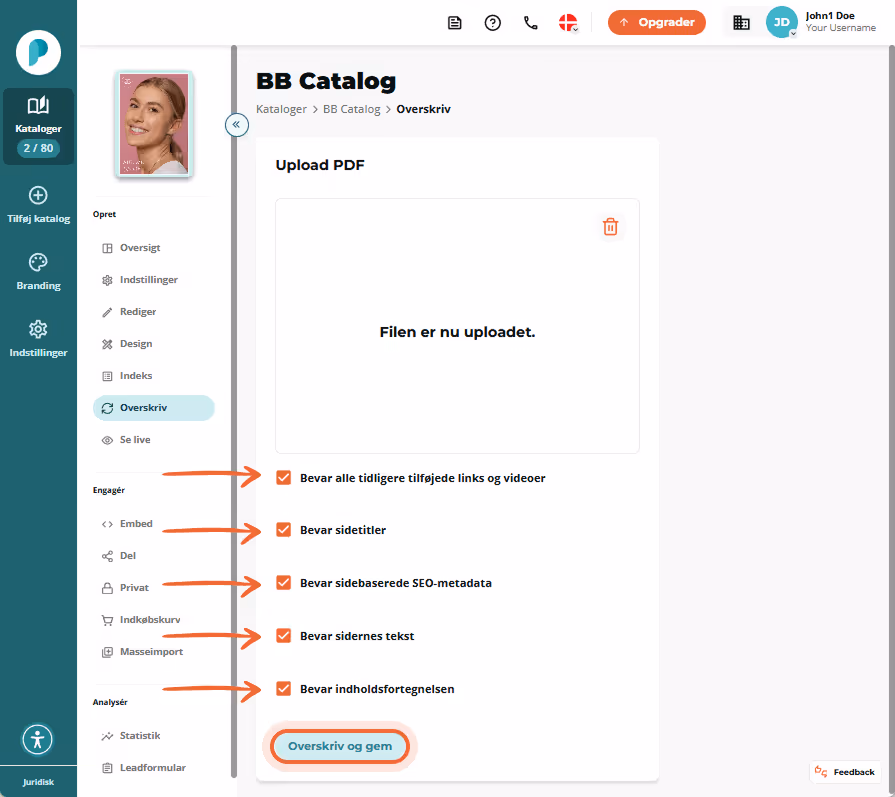Click the Embed code brackets icon
The image size is (895, 797).
click(x=107, y=524)
